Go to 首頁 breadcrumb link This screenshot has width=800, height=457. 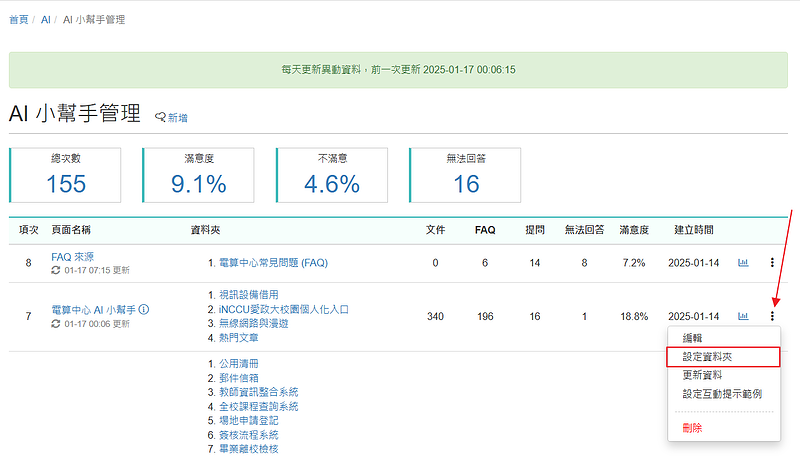point(19,19)
